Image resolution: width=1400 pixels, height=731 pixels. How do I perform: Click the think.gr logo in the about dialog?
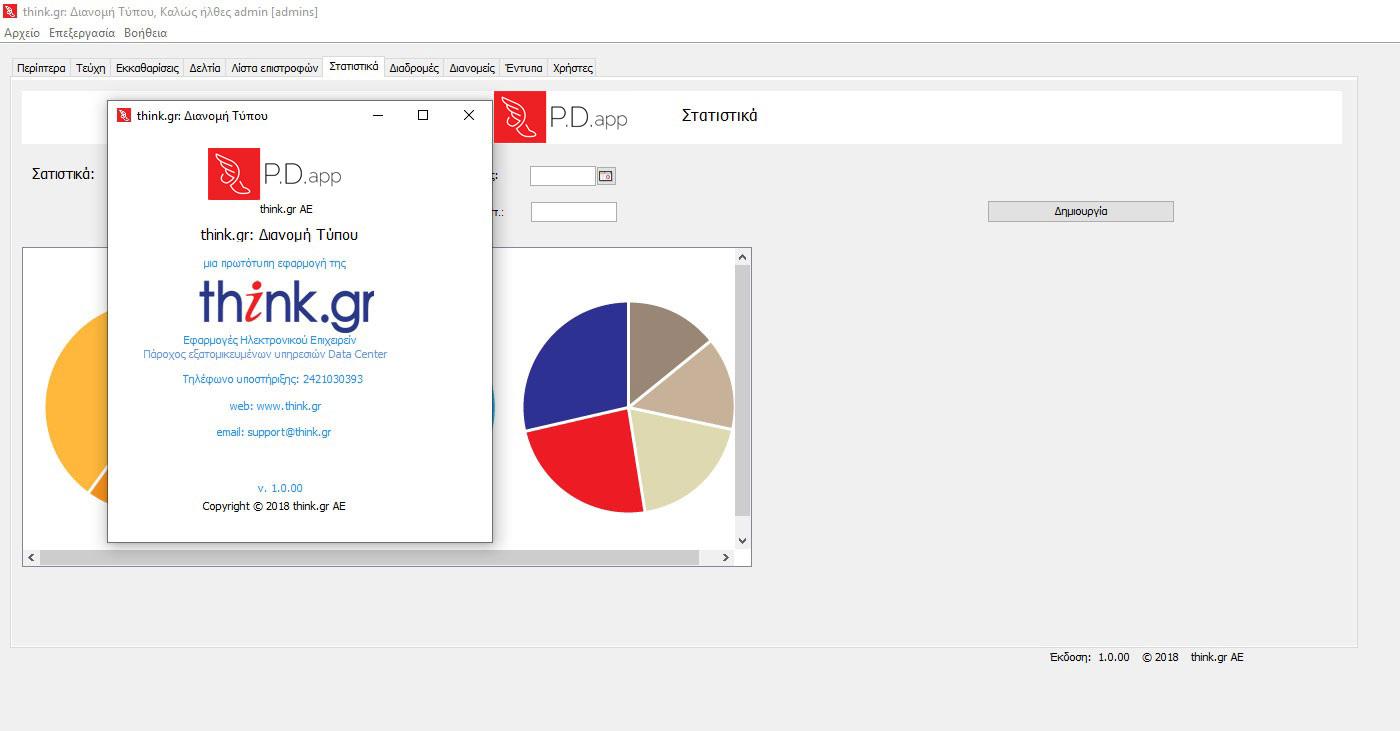coord(287,304)
